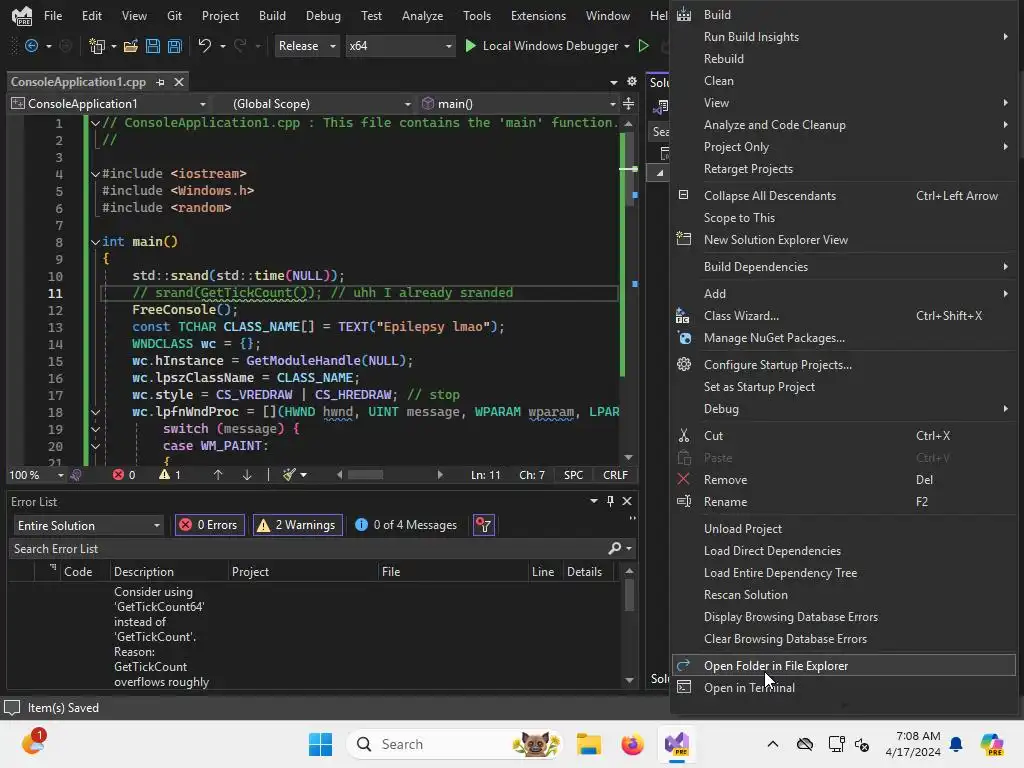Click the Error List filter funnel icon

[484, 525]
